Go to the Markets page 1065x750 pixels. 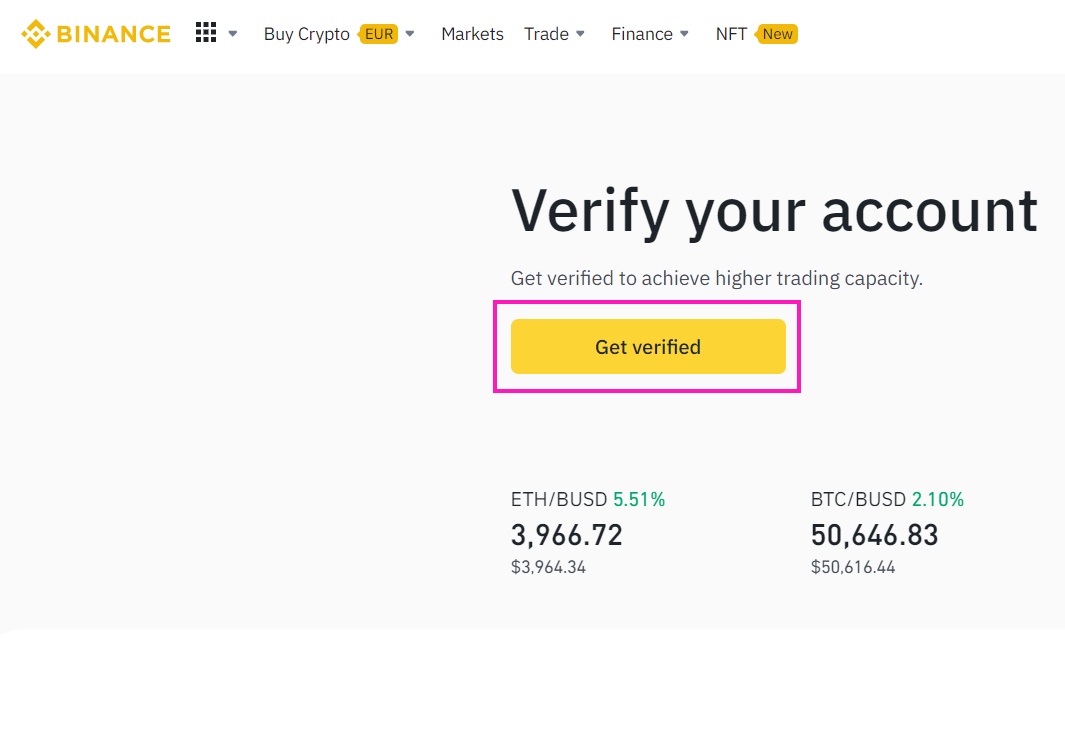[x=472, y=34]
